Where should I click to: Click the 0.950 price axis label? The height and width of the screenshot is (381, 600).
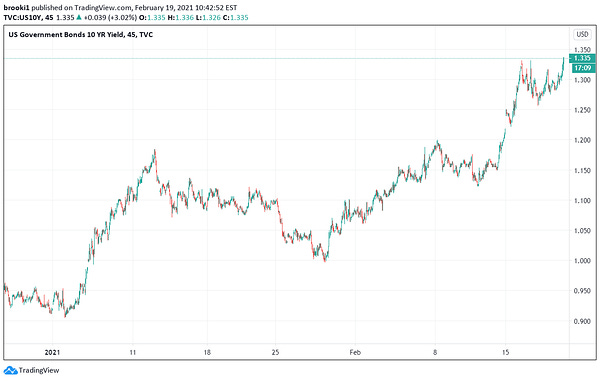pos(582,291)
